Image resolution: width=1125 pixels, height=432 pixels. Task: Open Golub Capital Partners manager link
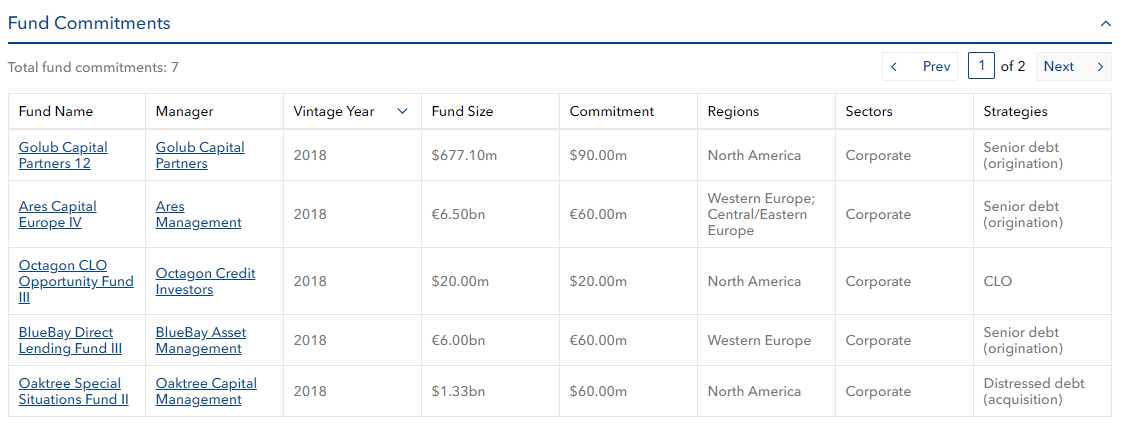coord(200,155)
